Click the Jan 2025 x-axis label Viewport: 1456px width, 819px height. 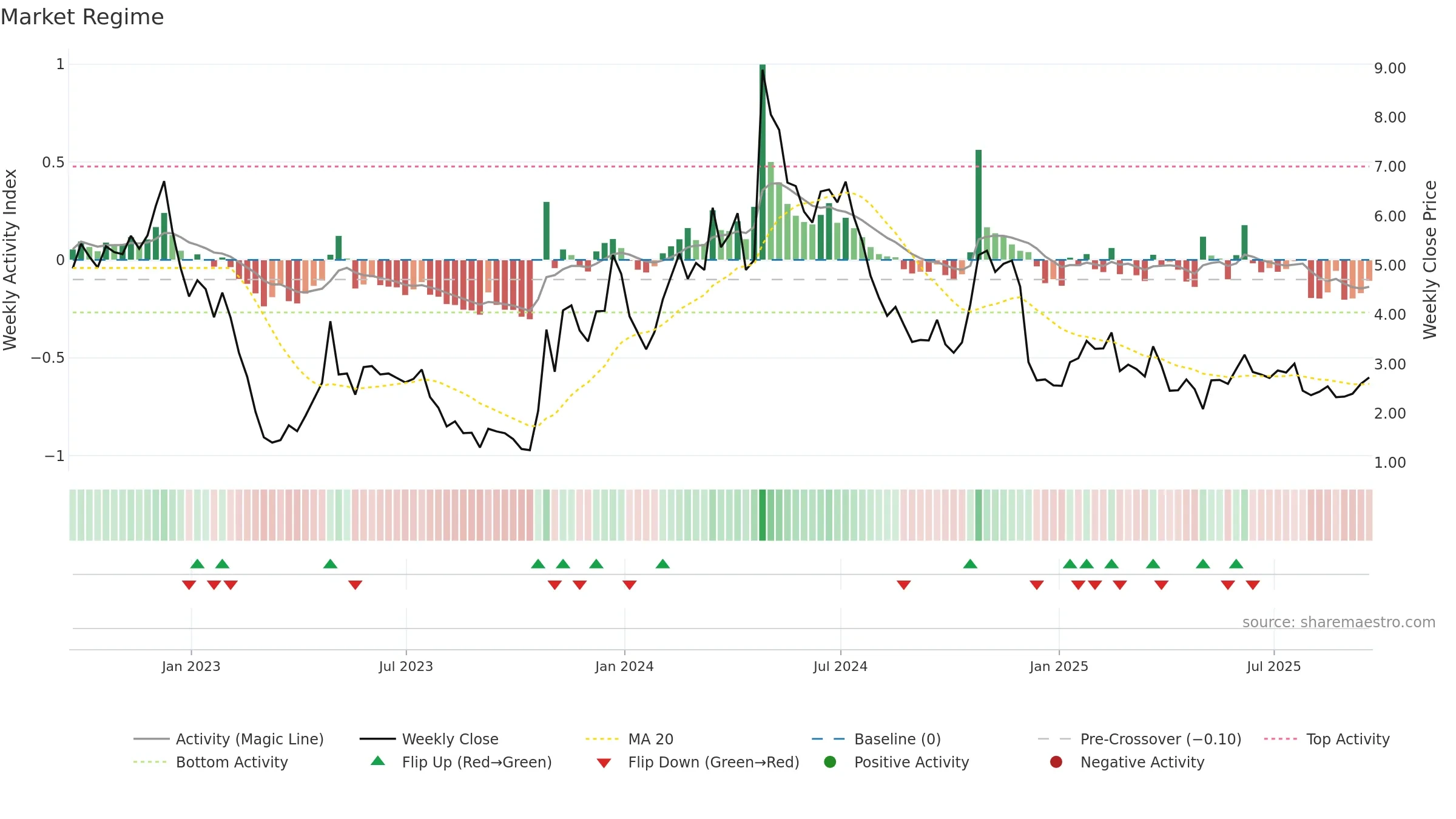(1059, 666)
